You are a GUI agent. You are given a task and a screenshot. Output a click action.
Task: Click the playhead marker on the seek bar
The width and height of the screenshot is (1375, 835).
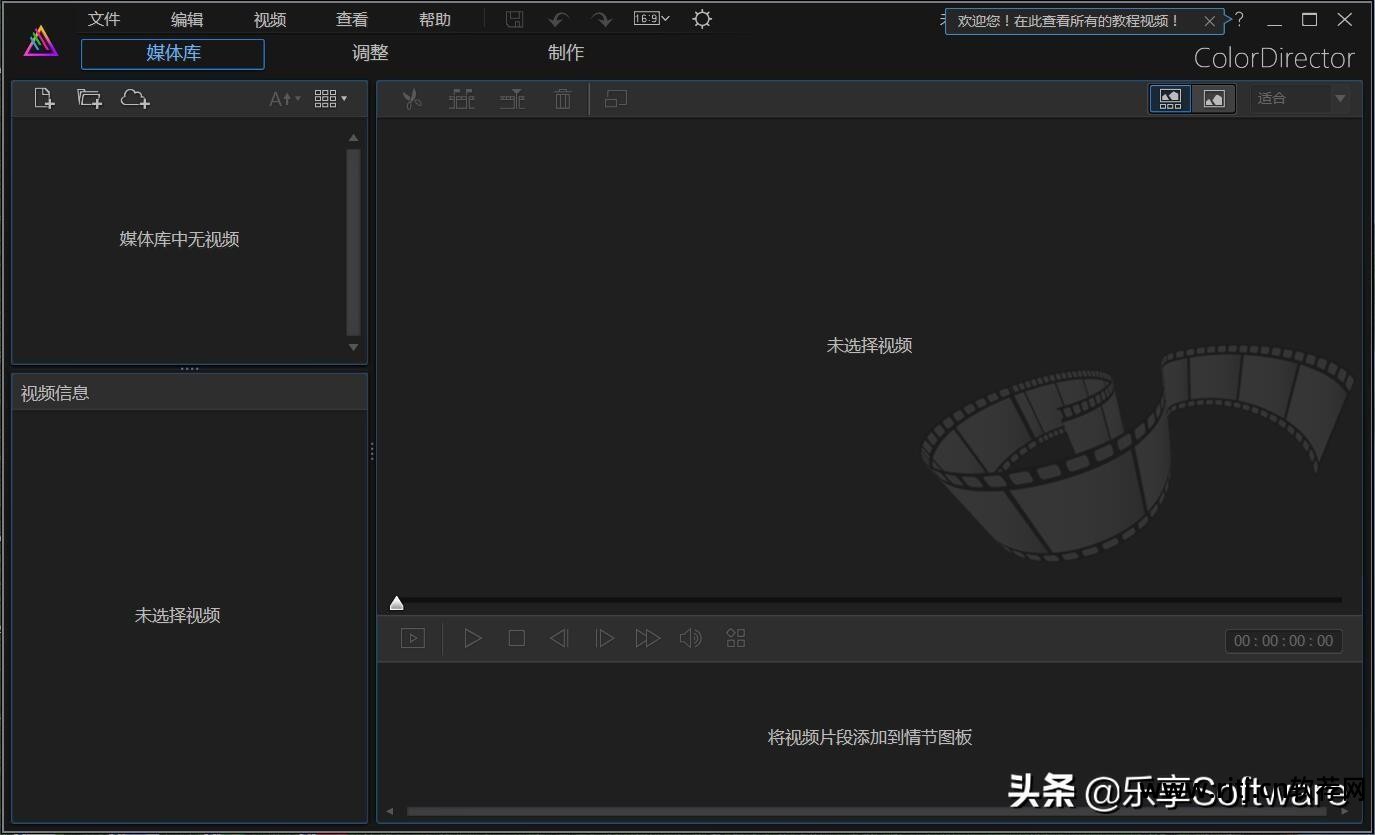tap(397, 603)
